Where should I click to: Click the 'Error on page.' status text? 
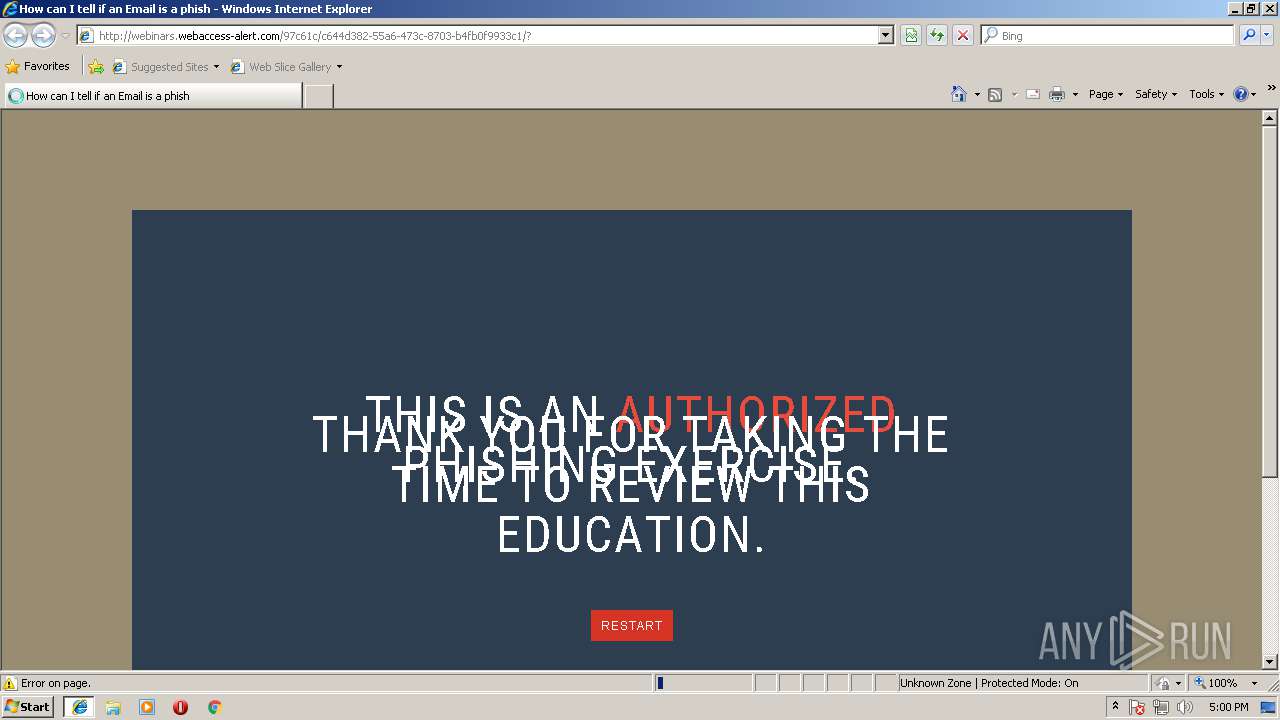[x=56, y=683]
